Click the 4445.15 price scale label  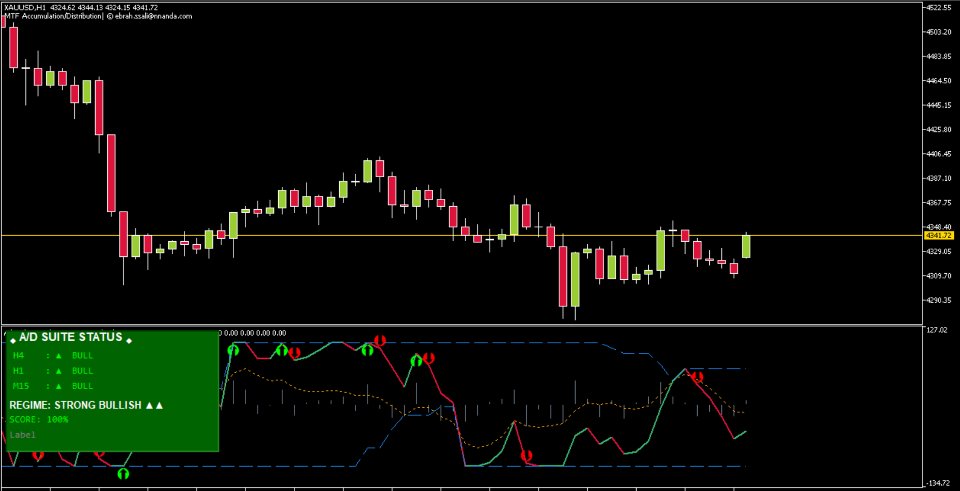940,105
